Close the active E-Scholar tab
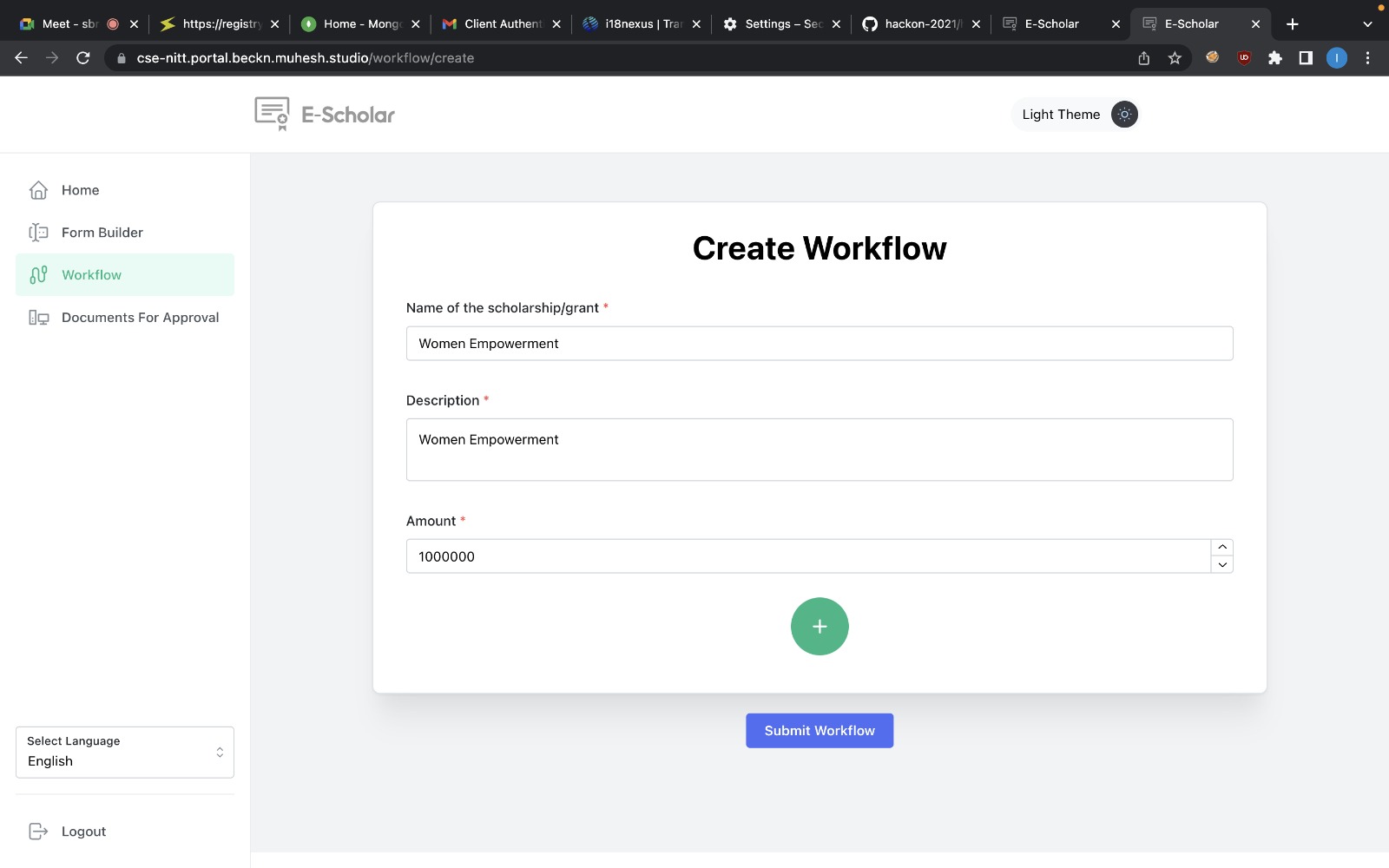Image resolution: width=1389 pixels, height=868 pixels. click(1255, 24)
